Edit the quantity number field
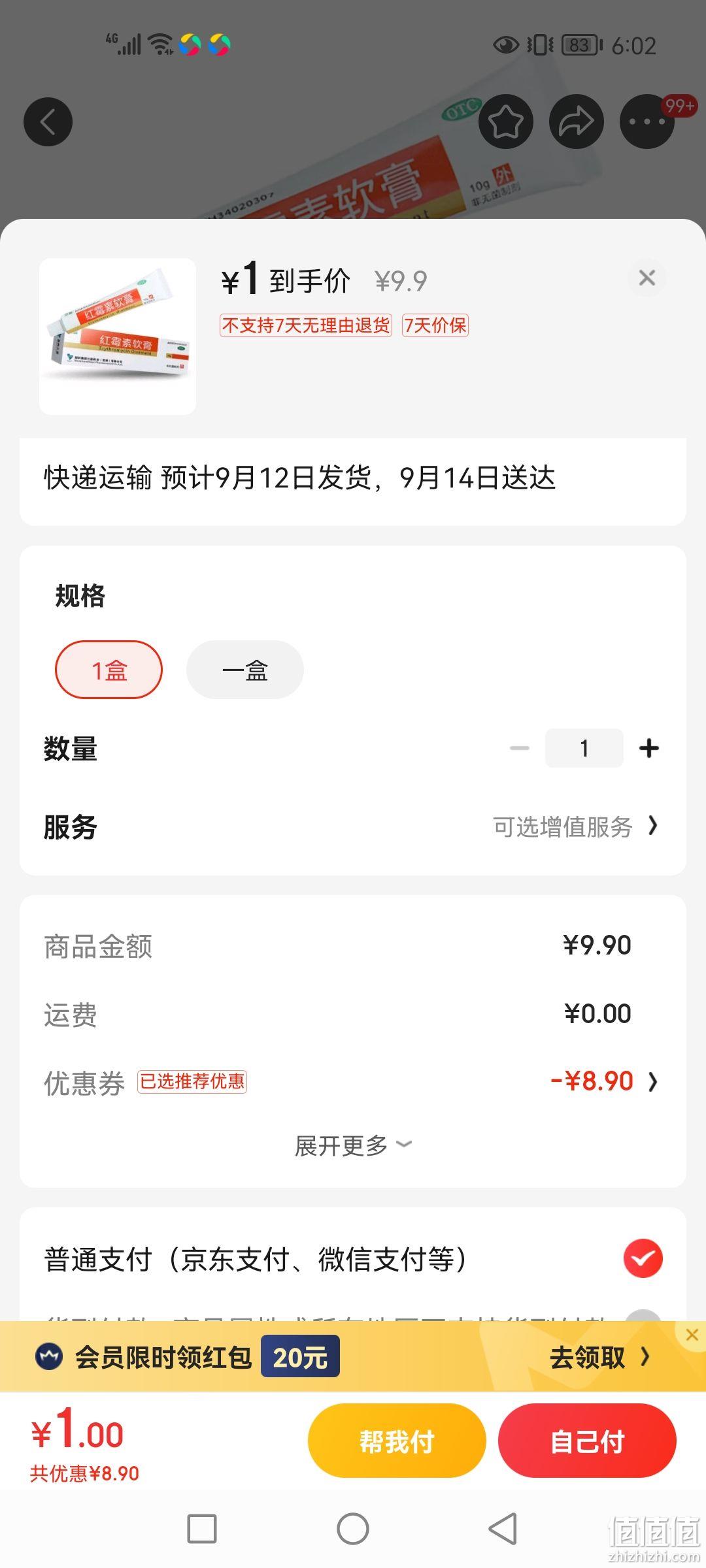The image size is (706, 1568). pos(584,748)
